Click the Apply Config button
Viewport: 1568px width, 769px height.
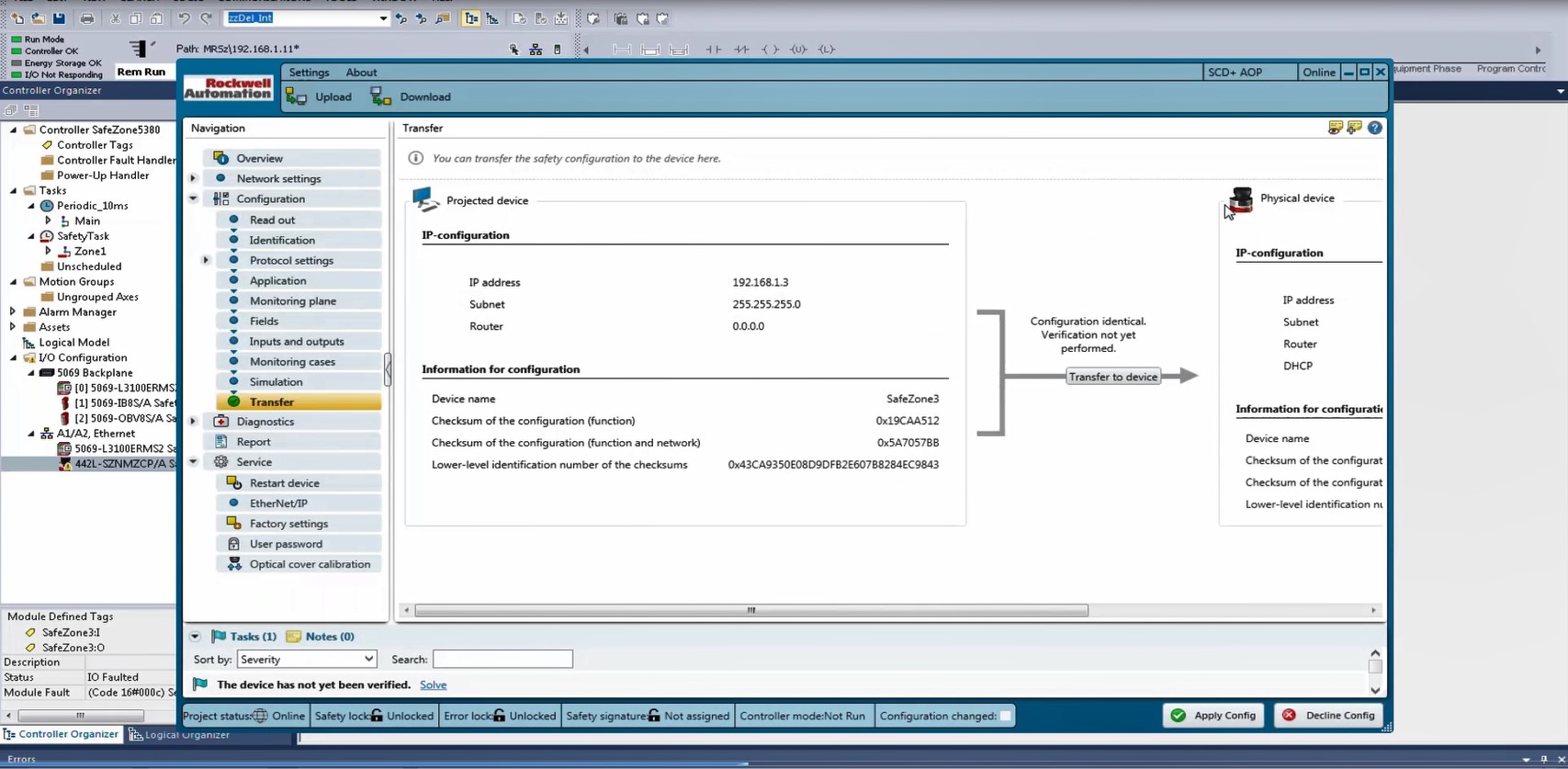click(x=1213, y=715)
